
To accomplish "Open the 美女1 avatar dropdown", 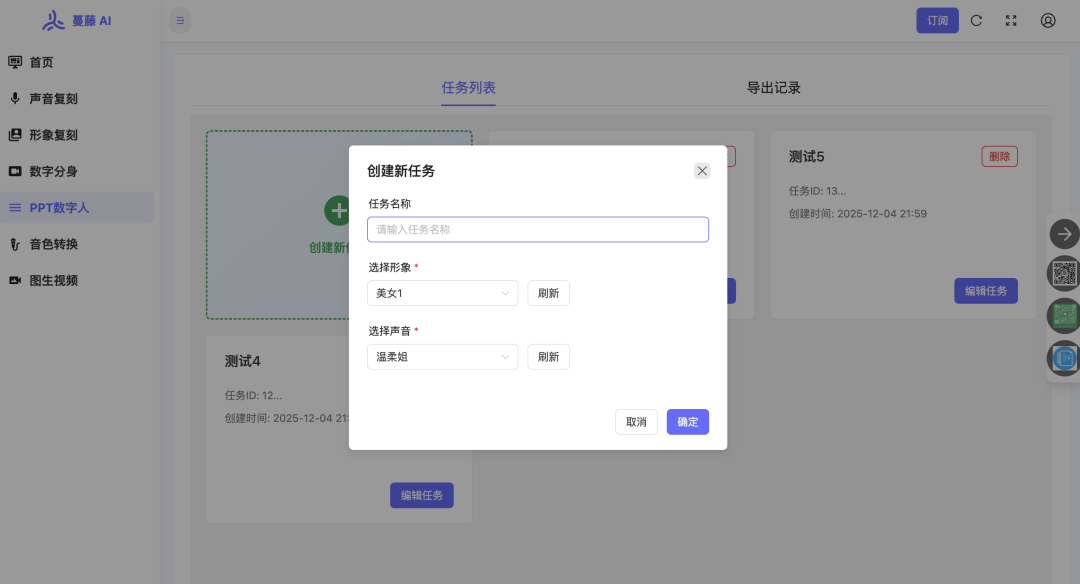I will pos(442,293).
